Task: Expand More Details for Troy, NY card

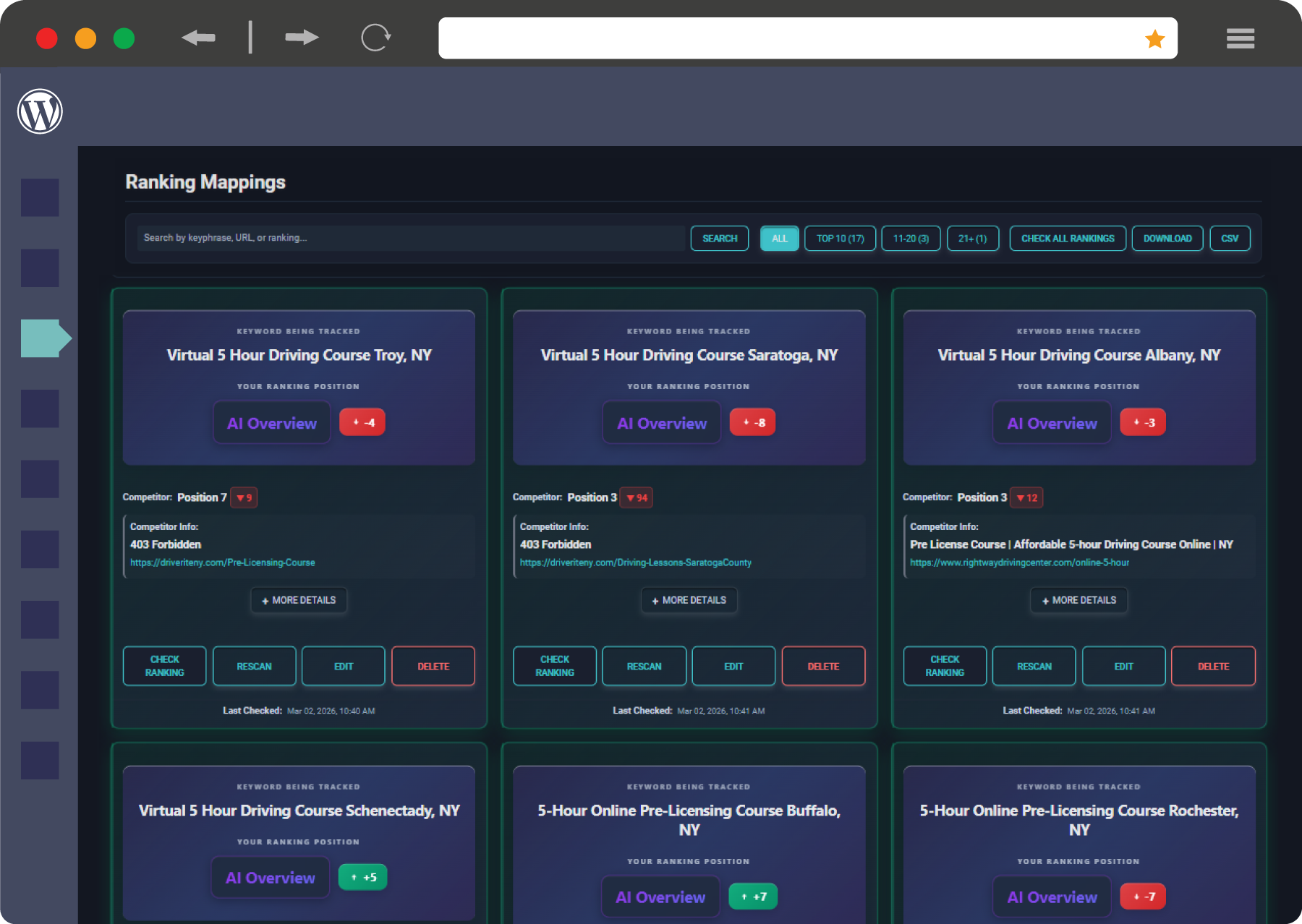Action: tap(299, 600)
